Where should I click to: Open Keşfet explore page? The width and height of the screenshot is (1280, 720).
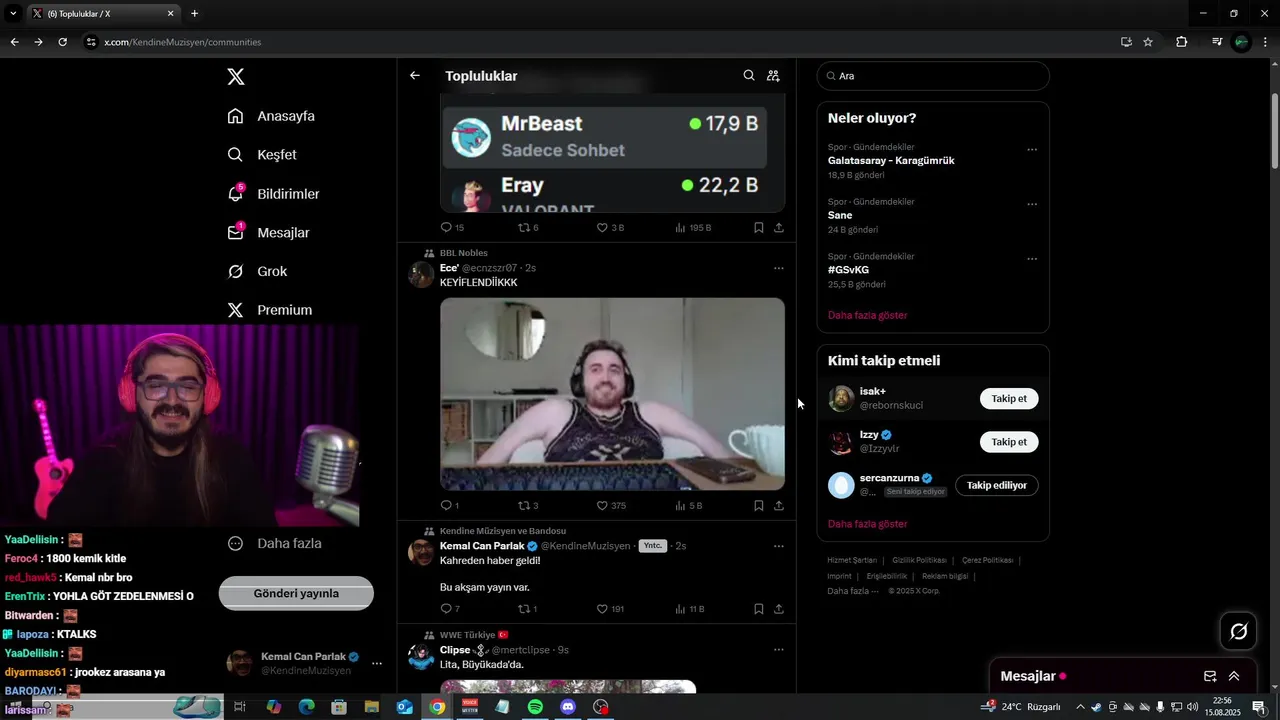(262, 155)
